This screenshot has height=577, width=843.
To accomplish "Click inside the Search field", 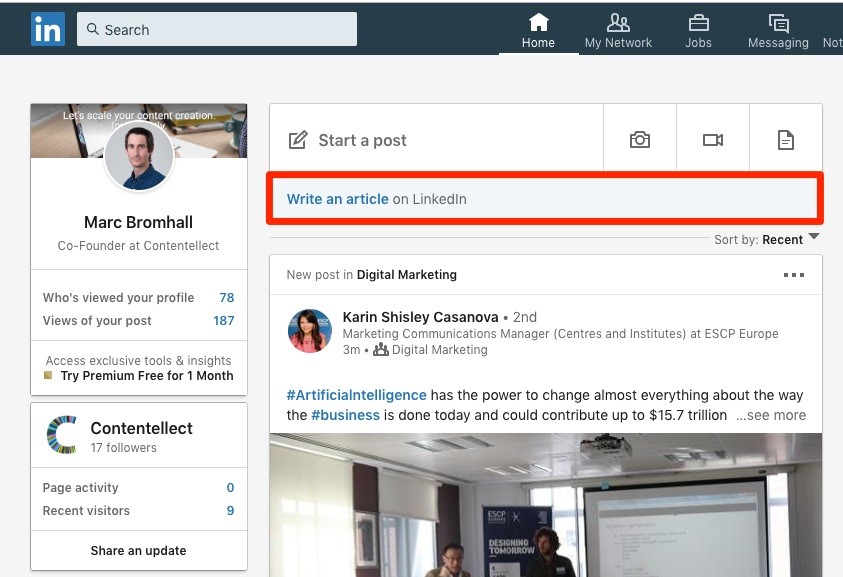I will tap(217, 29).
